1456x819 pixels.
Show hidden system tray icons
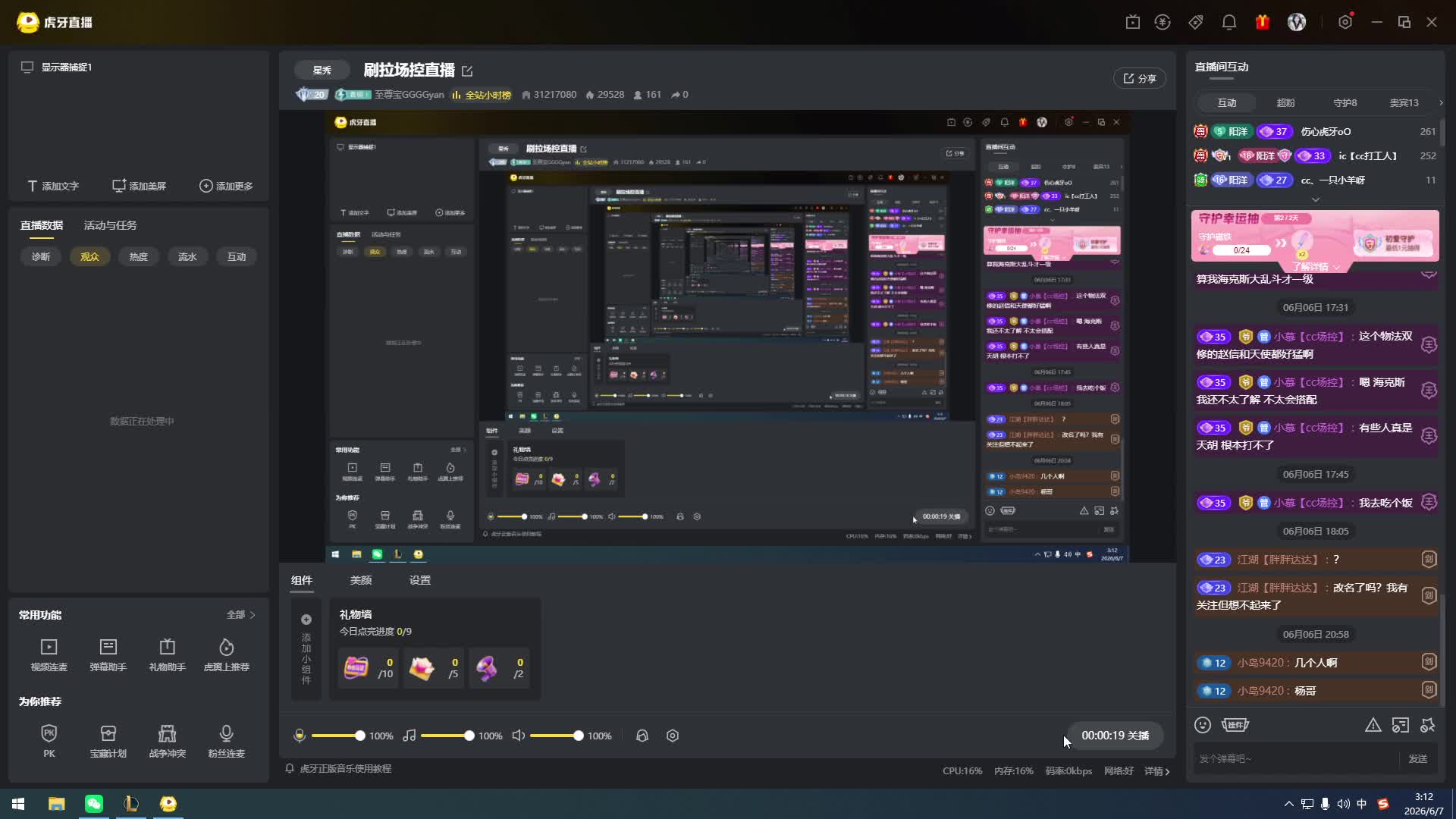[x=1288, y=804]
